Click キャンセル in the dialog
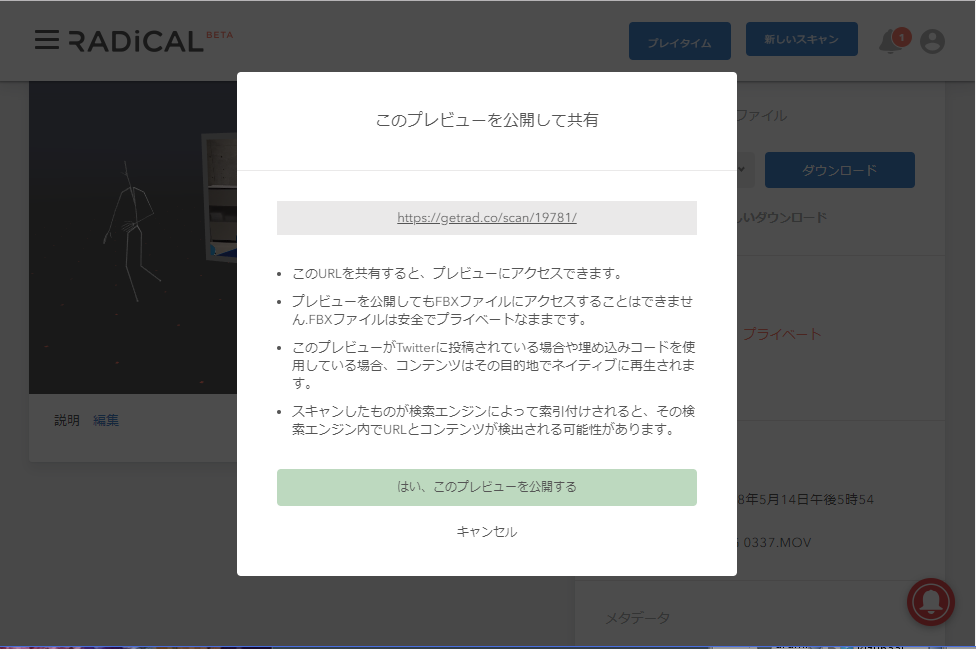Viewport: 976px width, 649px height. click(x=487, y=532)
